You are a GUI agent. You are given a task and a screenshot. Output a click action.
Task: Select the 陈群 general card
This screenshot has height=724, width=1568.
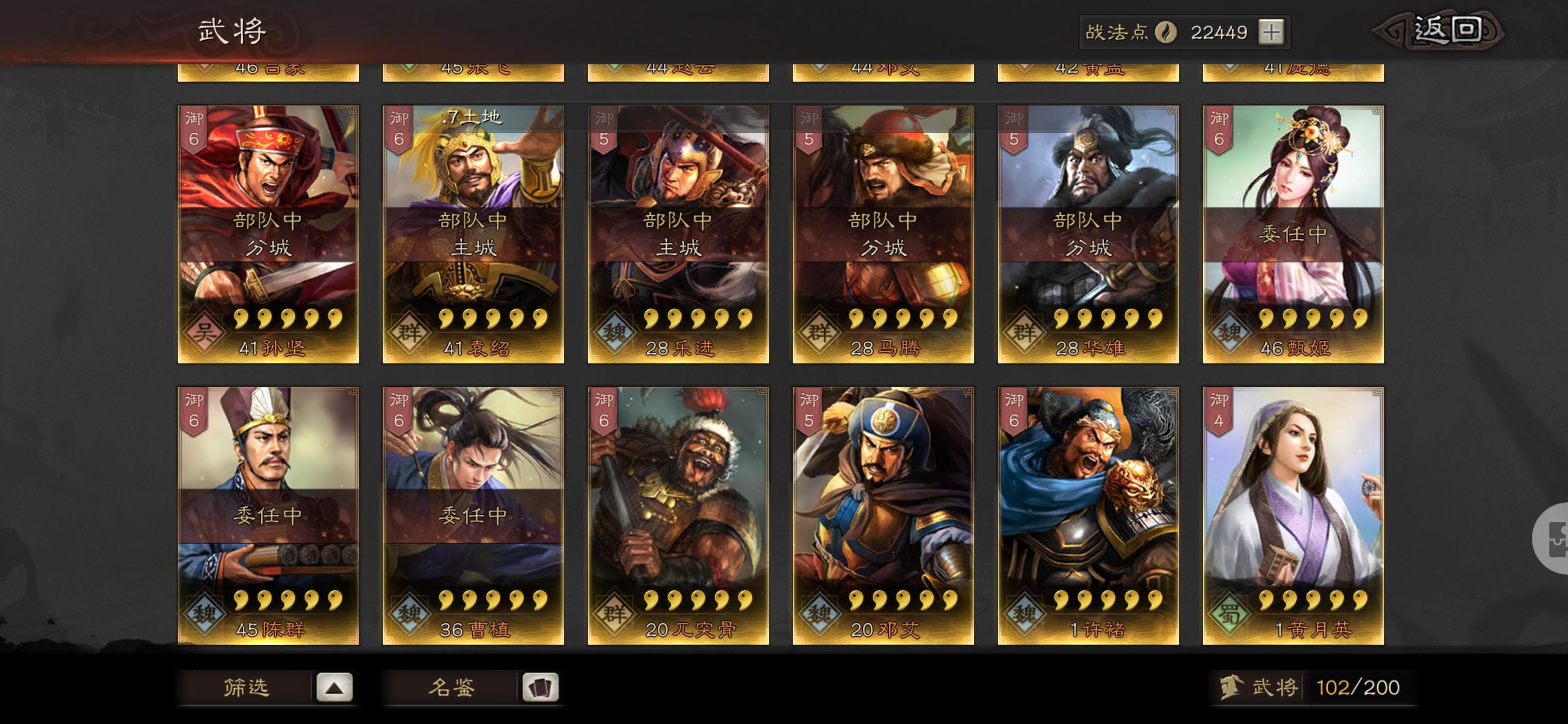coord(268,516)
